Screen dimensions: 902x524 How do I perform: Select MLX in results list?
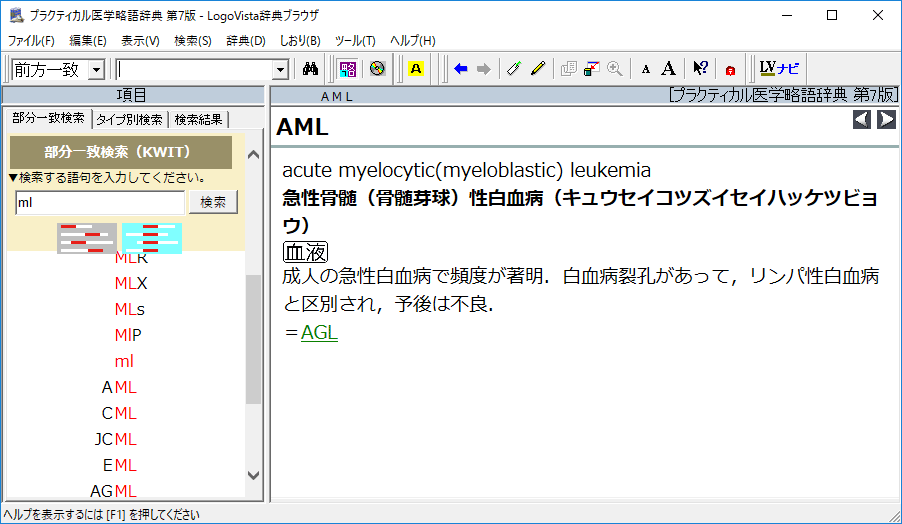[131, 283]
